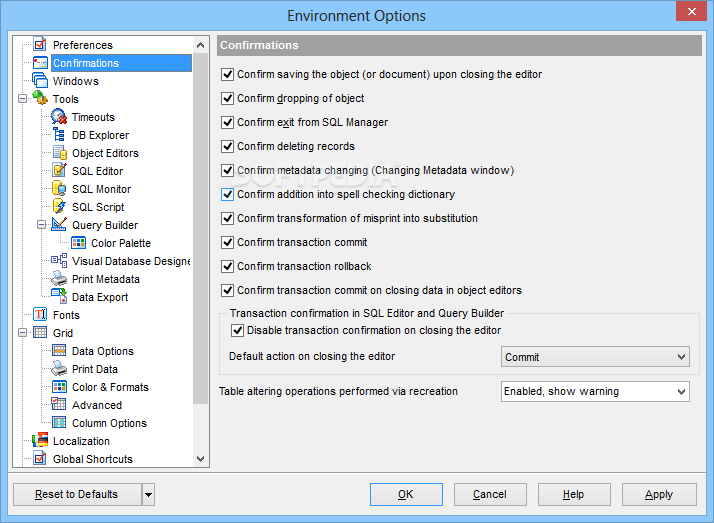Select Object Editors tree item
The height and width of the screenshot is (523, 714).
tap(105, 153)
